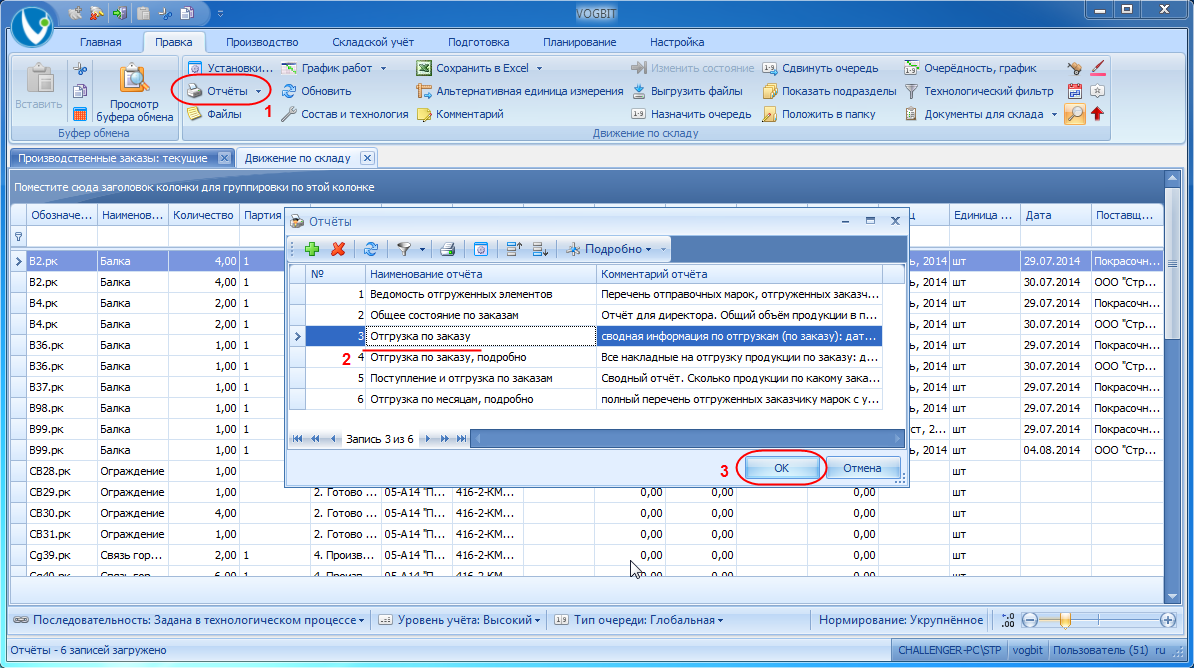The image size is (1194, 668).
Task: Click the red up arrow ribbon icon
Action: coord(1097,114)
